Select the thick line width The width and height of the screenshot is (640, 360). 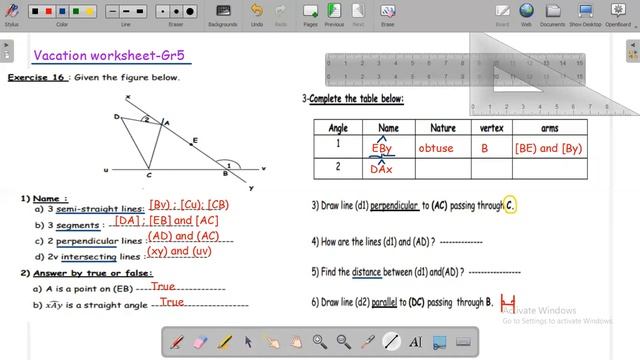tap(140, 11)
